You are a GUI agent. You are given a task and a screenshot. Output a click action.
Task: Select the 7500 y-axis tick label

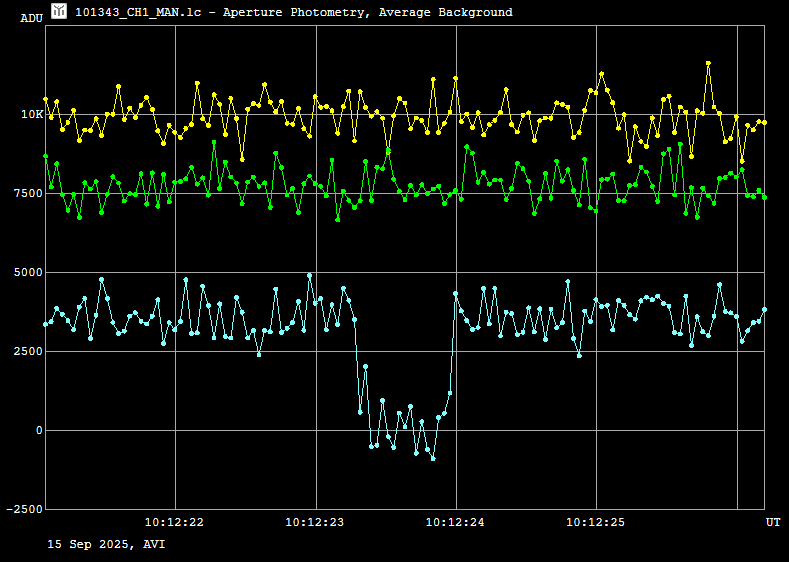[28, 193]
